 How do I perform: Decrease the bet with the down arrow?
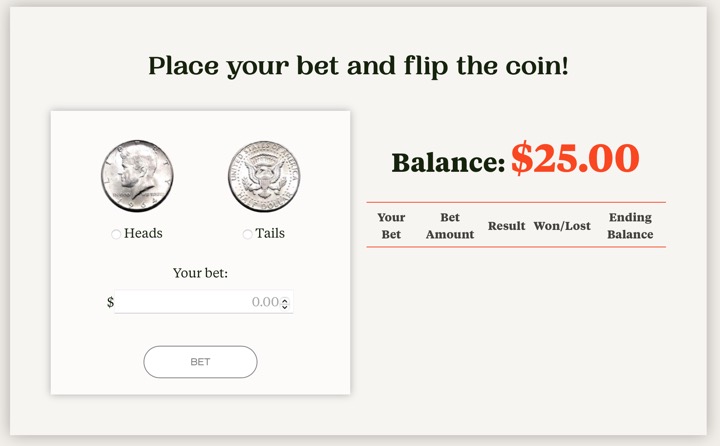pos(285,306)
